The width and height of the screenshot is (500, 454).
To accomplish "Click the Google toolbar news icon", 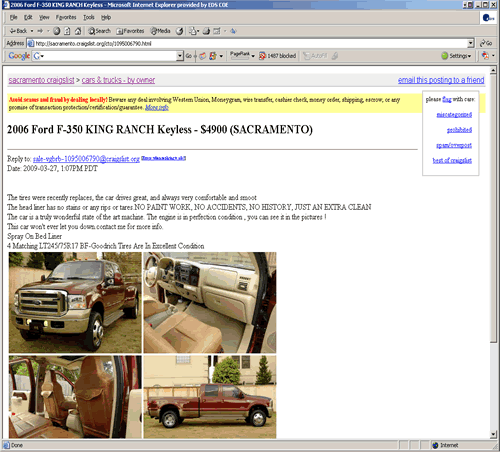I will point(202,56).
